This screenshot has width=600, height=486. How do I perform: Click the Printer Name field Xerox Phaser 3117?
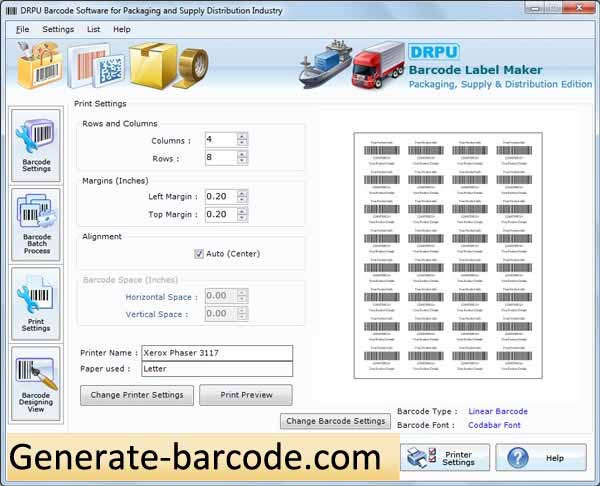point(217,353)
